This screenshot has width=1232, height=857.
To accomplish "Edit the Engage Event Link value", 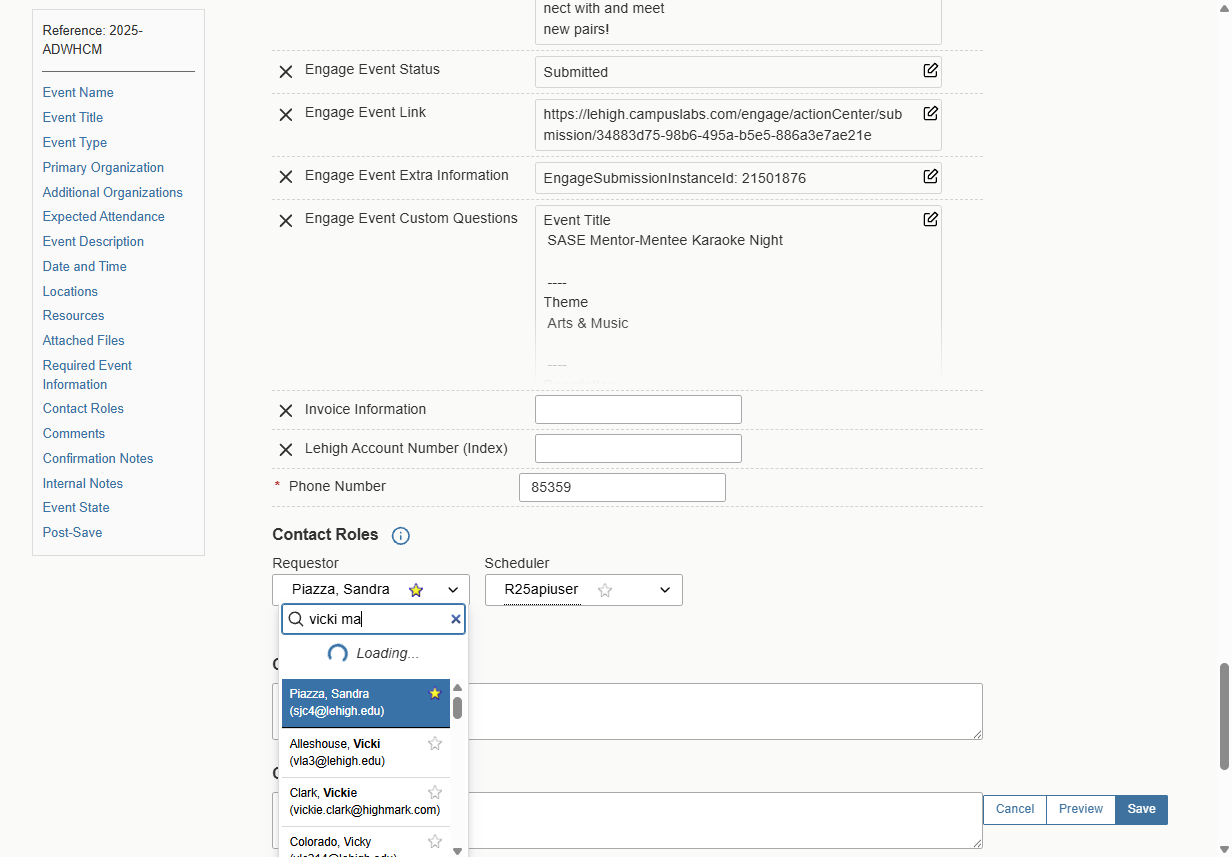I will tap(930, 113).
